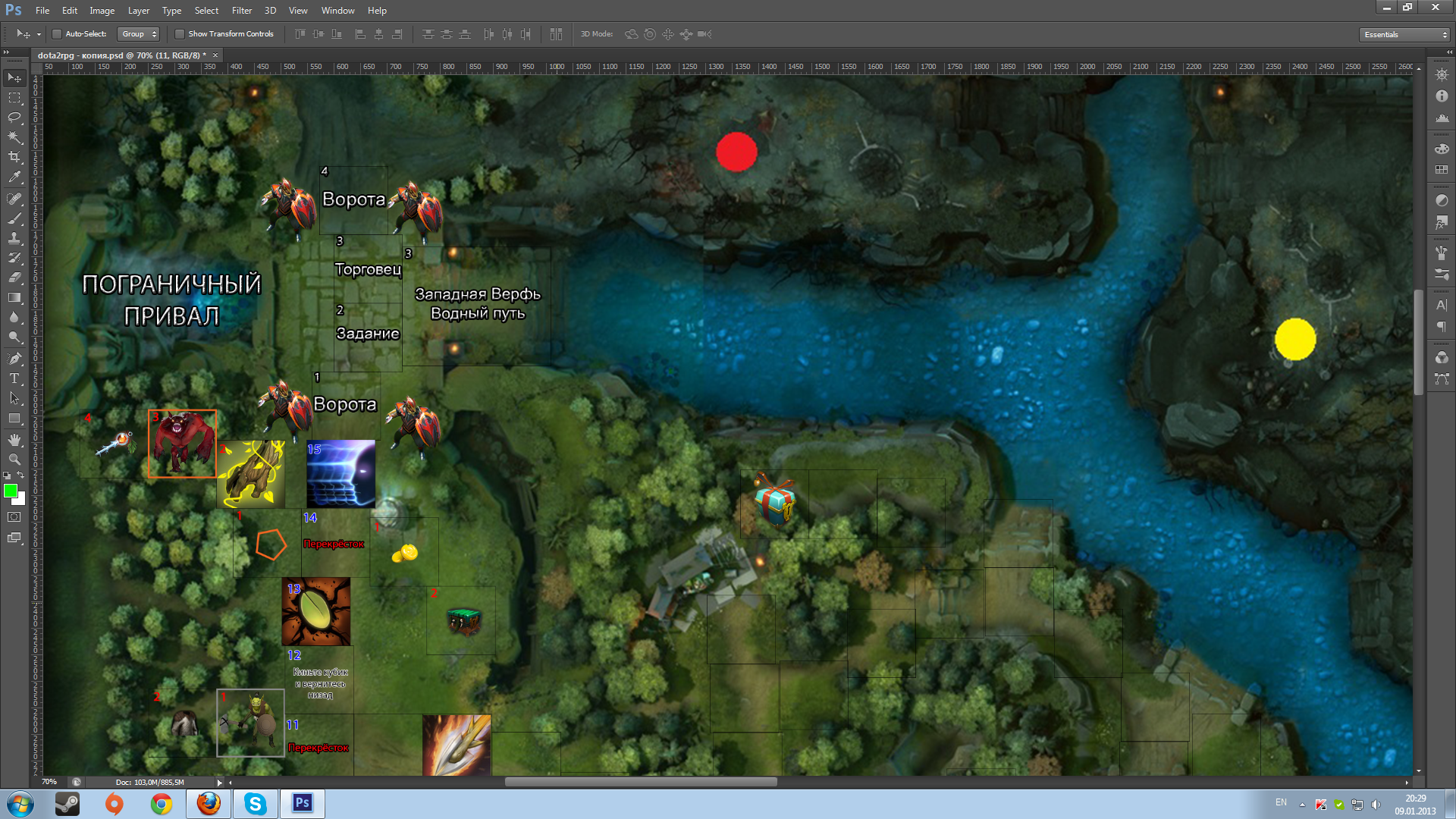This screenshot has height=819, width=1456.
Task: Open the Image menu
Action: click(x=102, y=11)
